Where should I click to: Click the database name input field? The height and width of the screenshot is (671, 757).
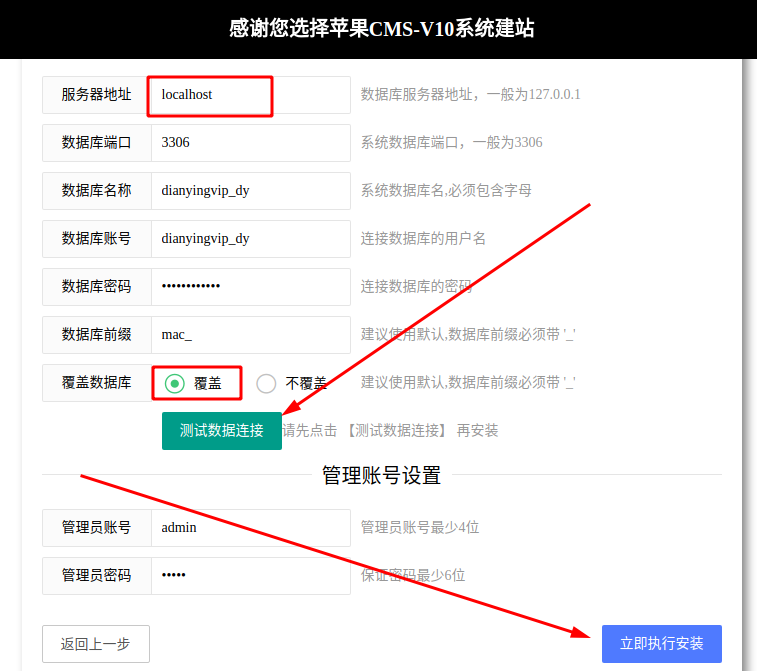point(251,191)
